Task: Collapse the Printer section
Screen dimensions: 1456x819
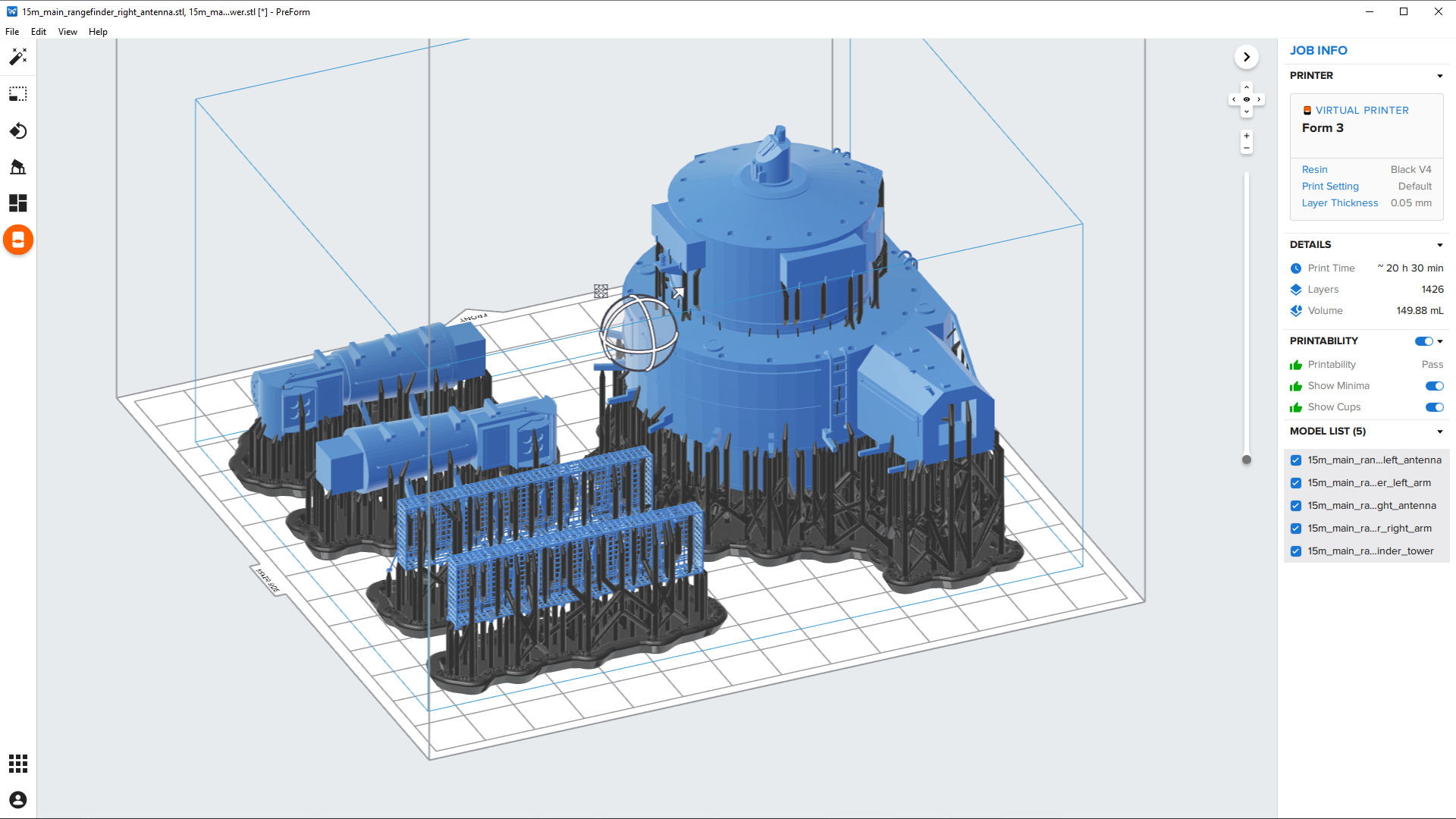Action: pos(1439,76)
